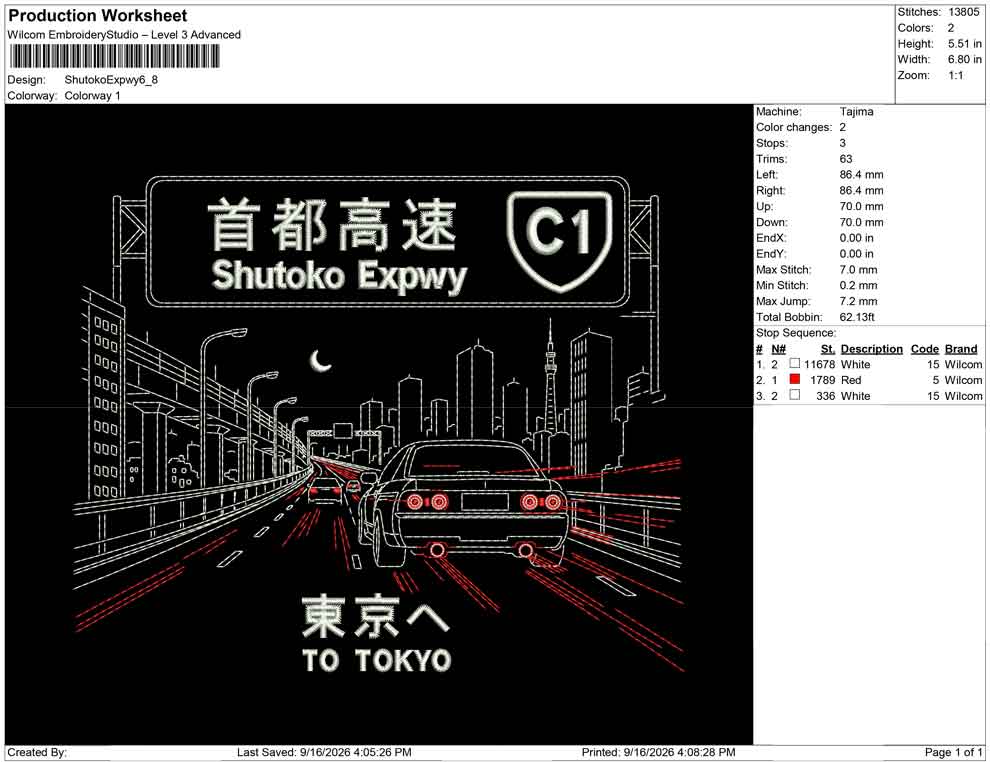This screenshot has width=990, height=762.
Task: Click the 'Created By:' footer label
Action: tap(37, 752)
